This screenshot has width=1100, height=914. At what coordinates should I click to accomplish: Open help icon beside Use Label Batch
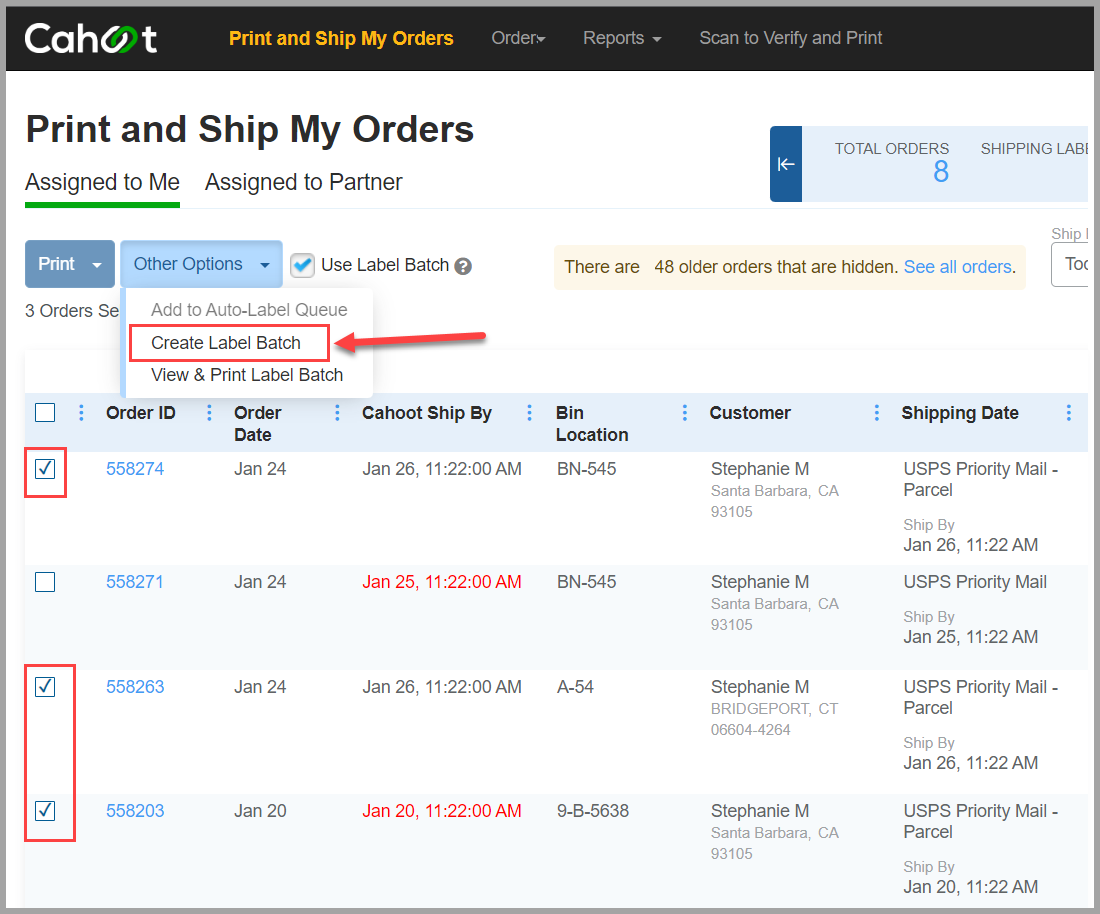463,266
